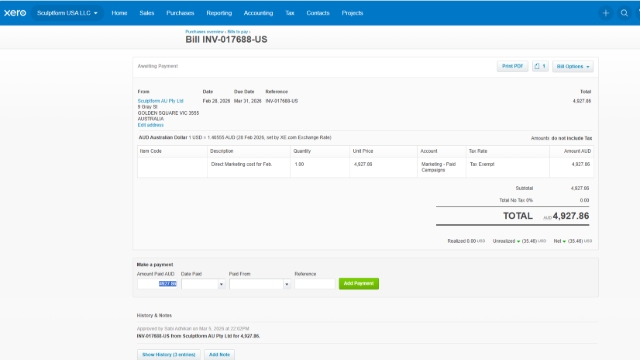Expand the Bill Options dropdown
Viewport: 640px width, 360px height.
pos(573,66)
